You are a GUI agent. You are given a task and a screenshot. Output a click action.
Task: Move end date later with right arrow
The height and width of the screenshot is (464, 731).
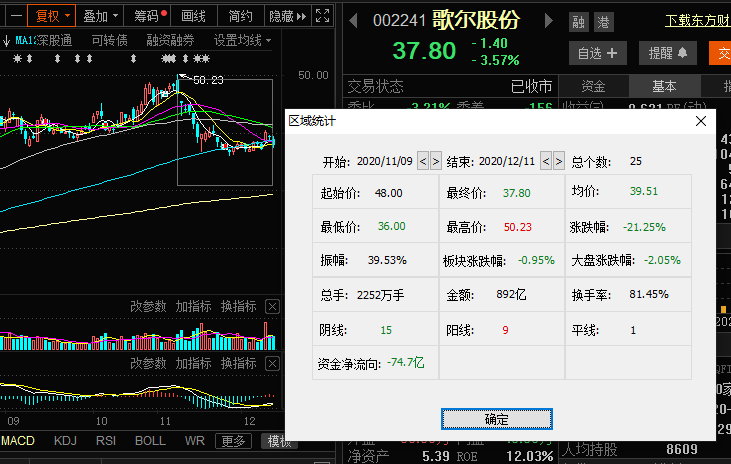[x=559, y=161]
